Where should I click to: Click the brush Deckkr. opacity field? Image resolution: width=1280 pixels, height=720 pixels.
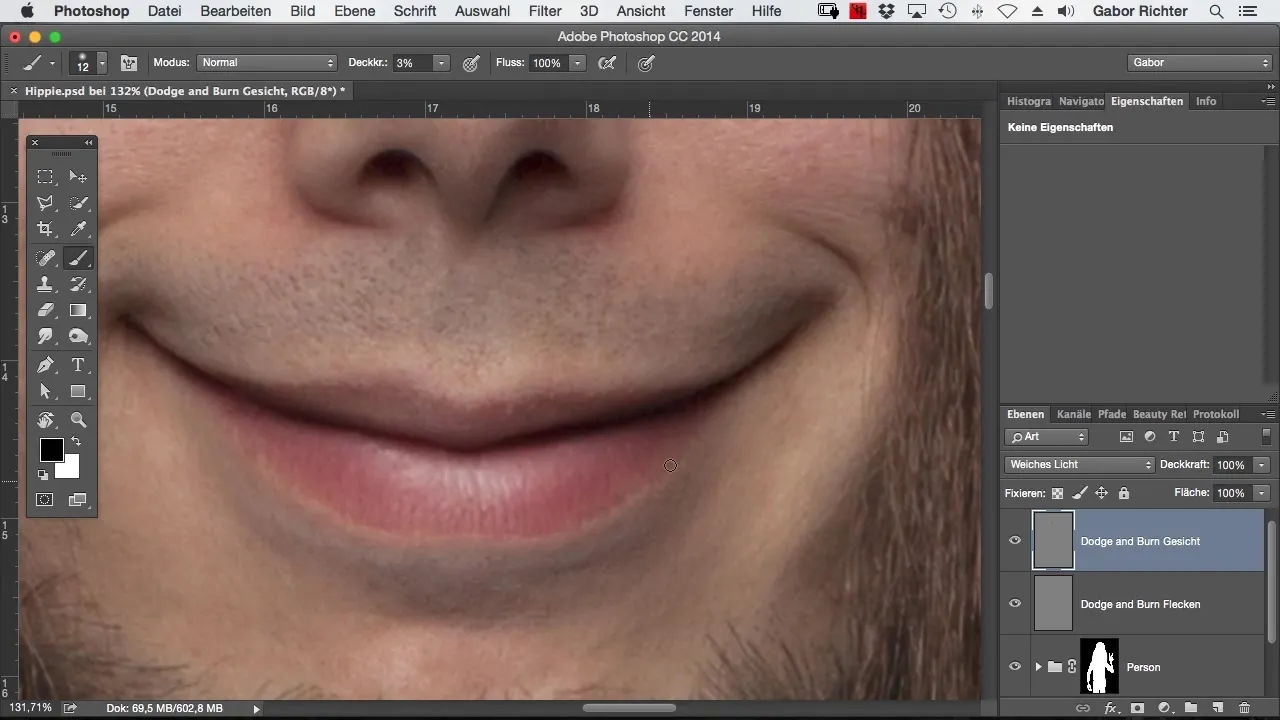click(x=412, y=63)
